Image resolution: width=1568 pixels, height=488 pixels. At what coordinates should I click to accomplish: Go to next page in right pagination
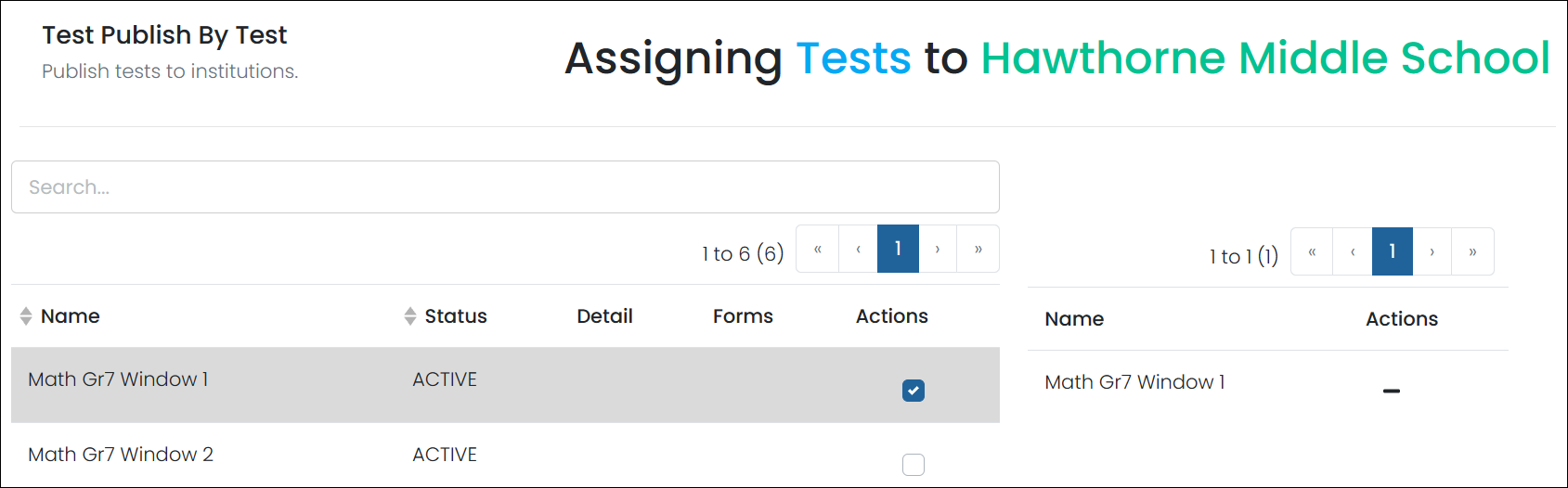coord(1432,251)
